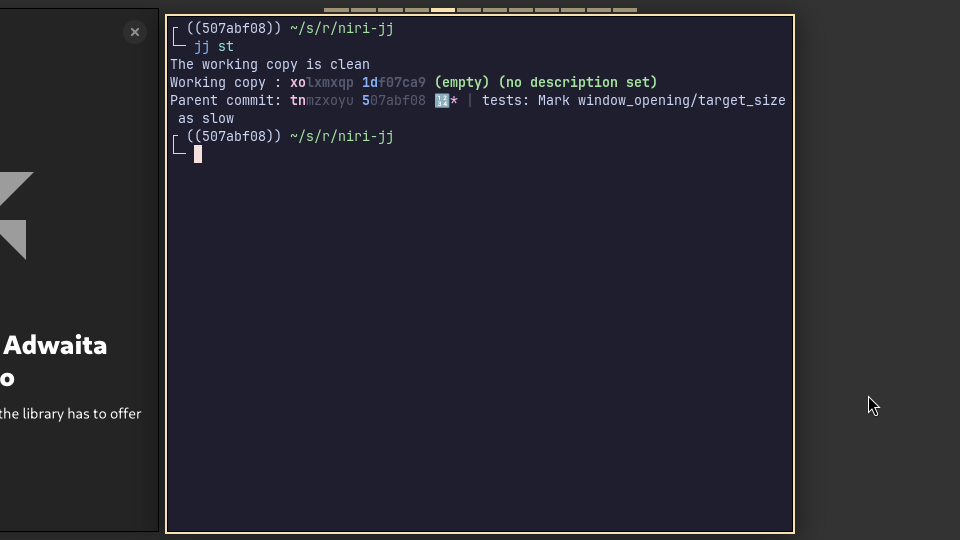Click "the library has to offer" description
This screenshot has width=960, height=540.
point(70,414)
